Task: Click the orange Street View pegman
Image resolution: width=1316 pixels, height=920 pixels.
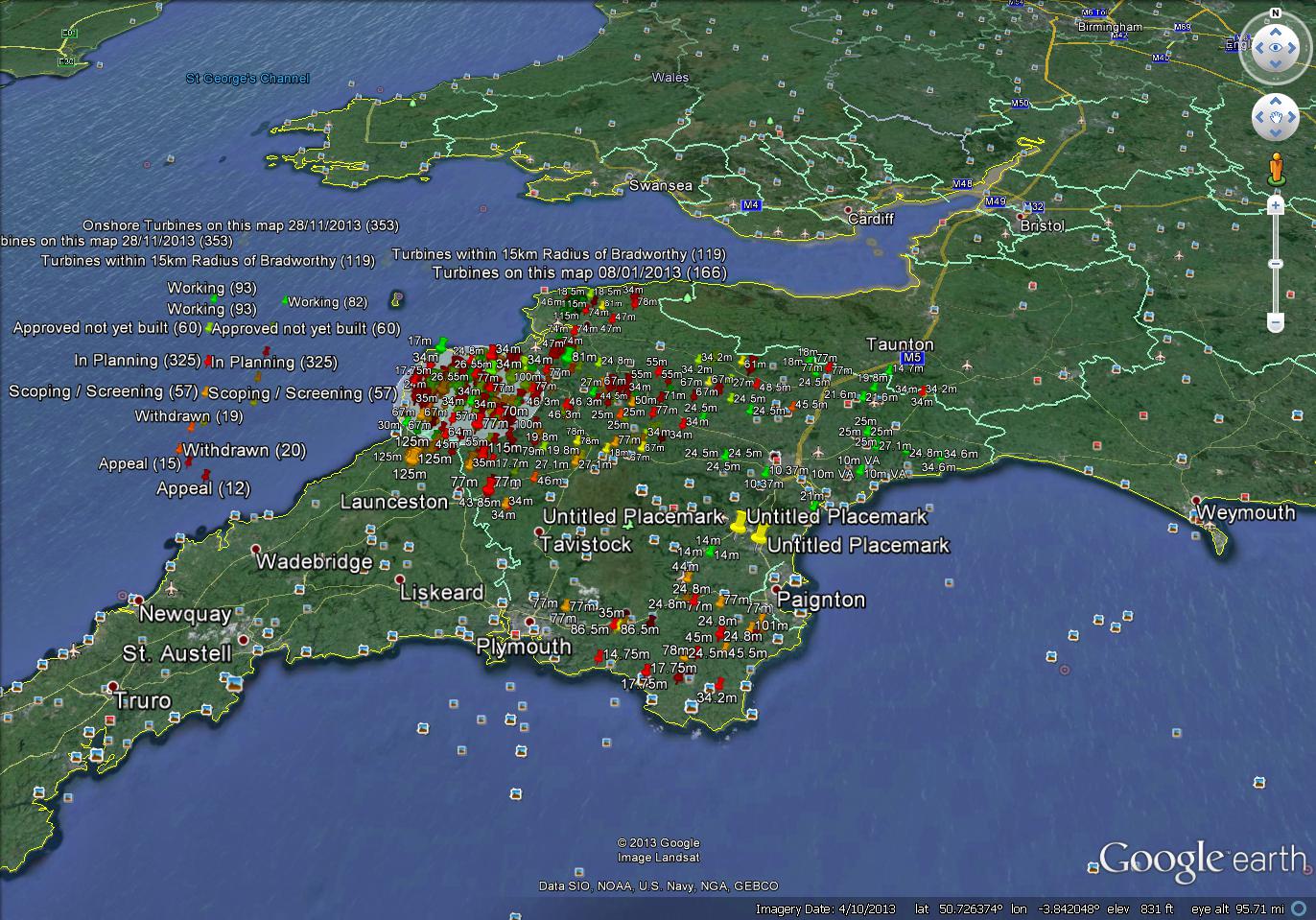Action: (x=1276, y=169)
